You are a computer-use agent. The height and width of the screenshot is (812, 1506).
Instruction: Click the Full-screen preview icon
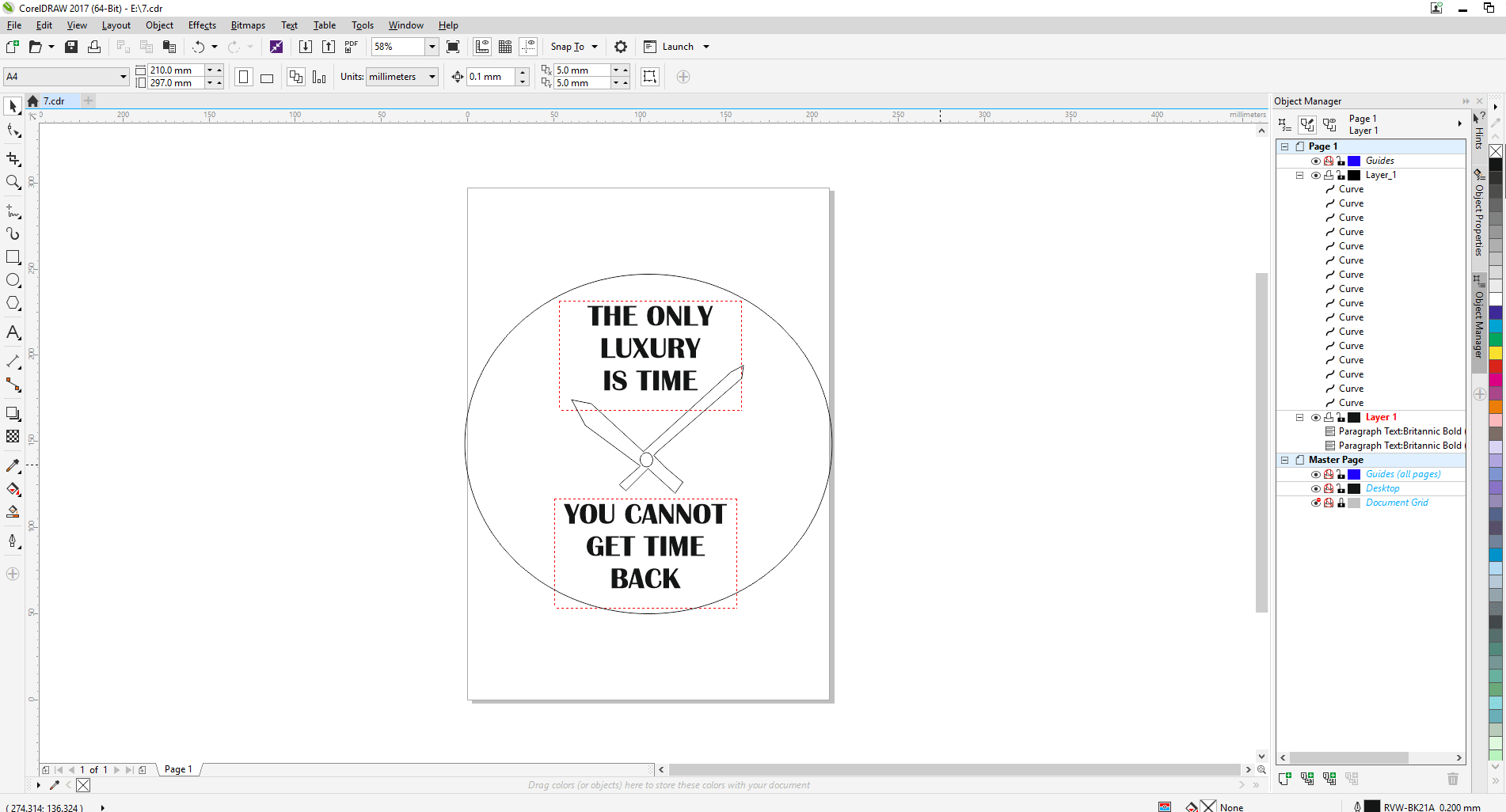coord(453,47)
